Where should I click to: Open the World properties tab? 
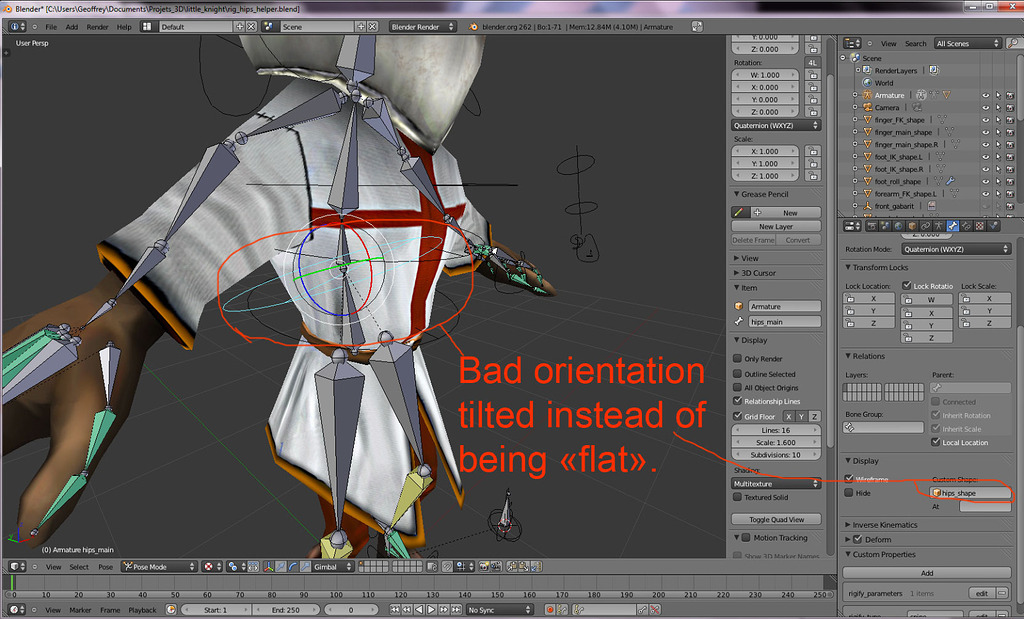click(x=899, y=226)
